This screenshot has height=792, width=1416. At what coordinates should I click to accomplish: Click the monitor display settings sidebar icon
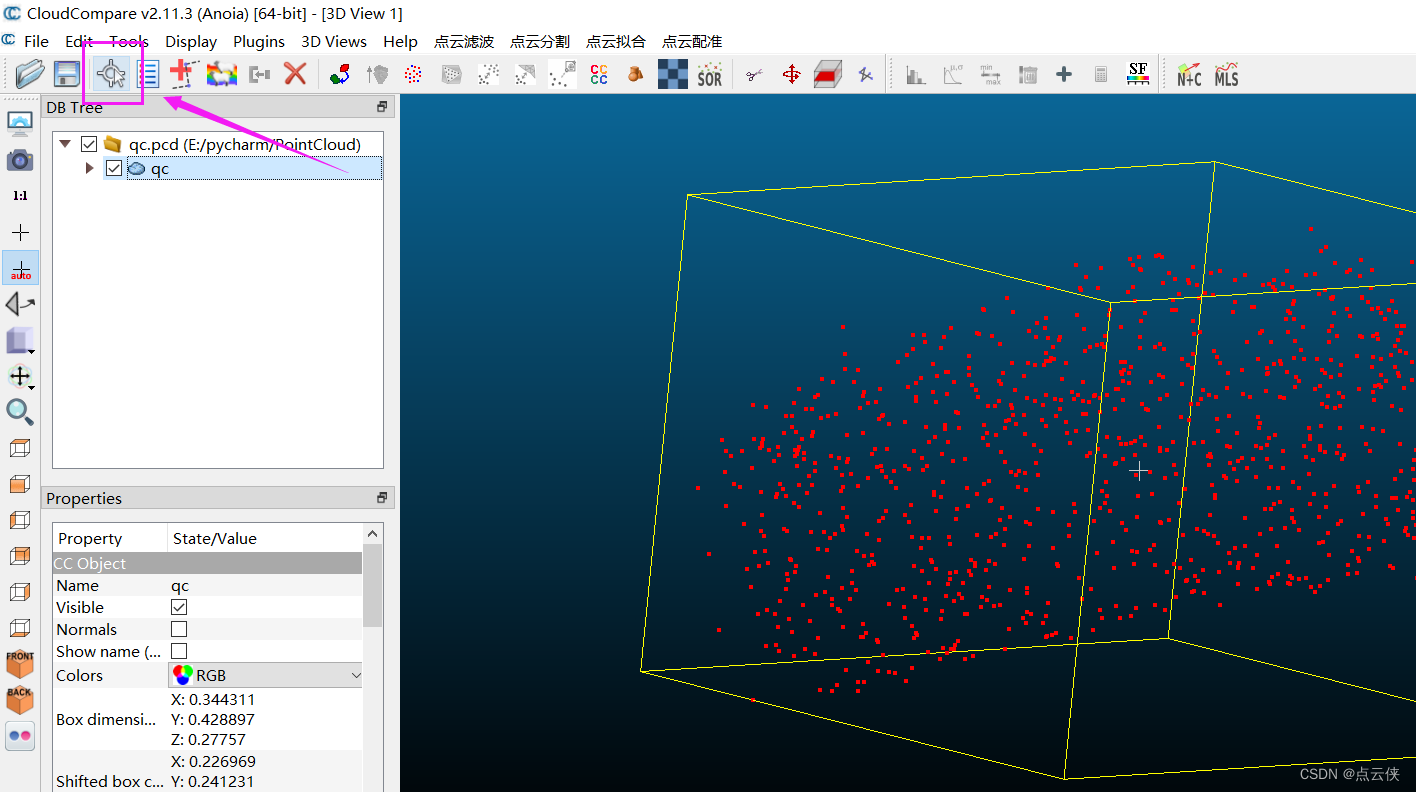coord(20,124)
